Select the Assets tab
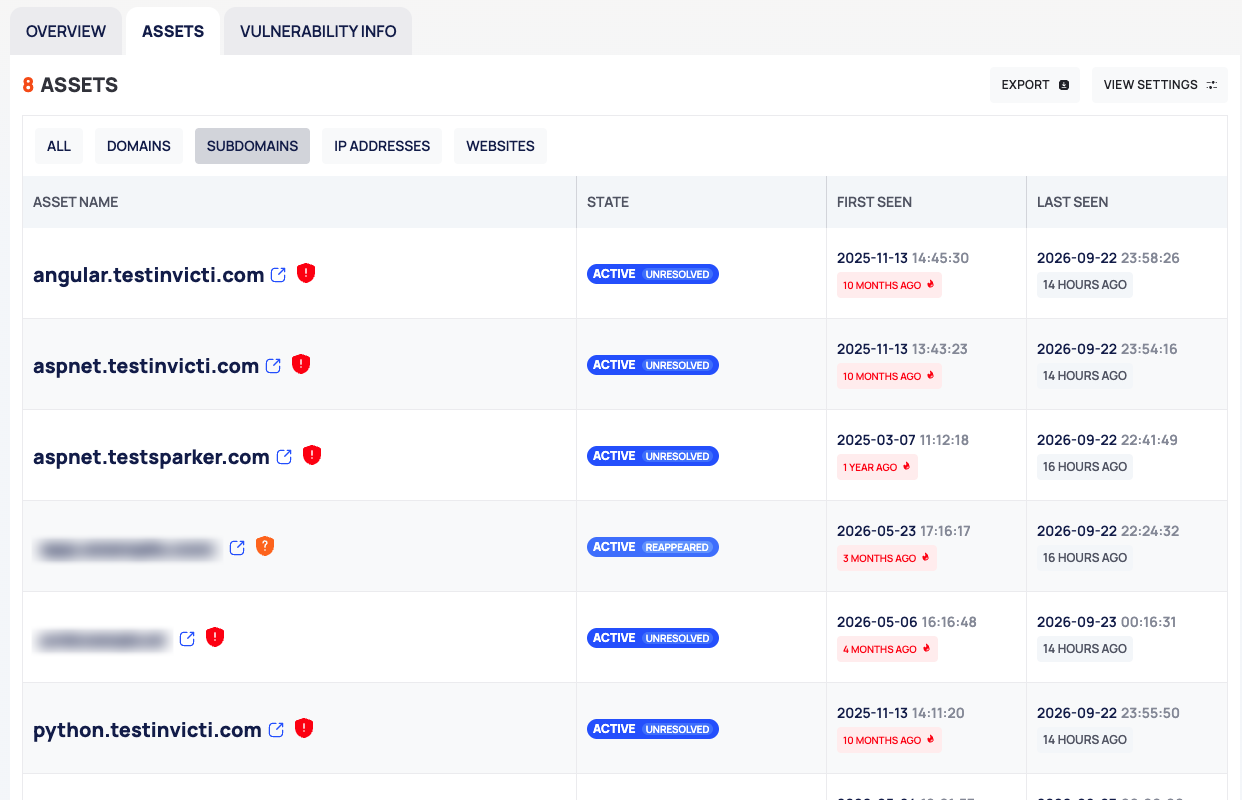Screen dimensions: 1242x800 coord(173,32)
